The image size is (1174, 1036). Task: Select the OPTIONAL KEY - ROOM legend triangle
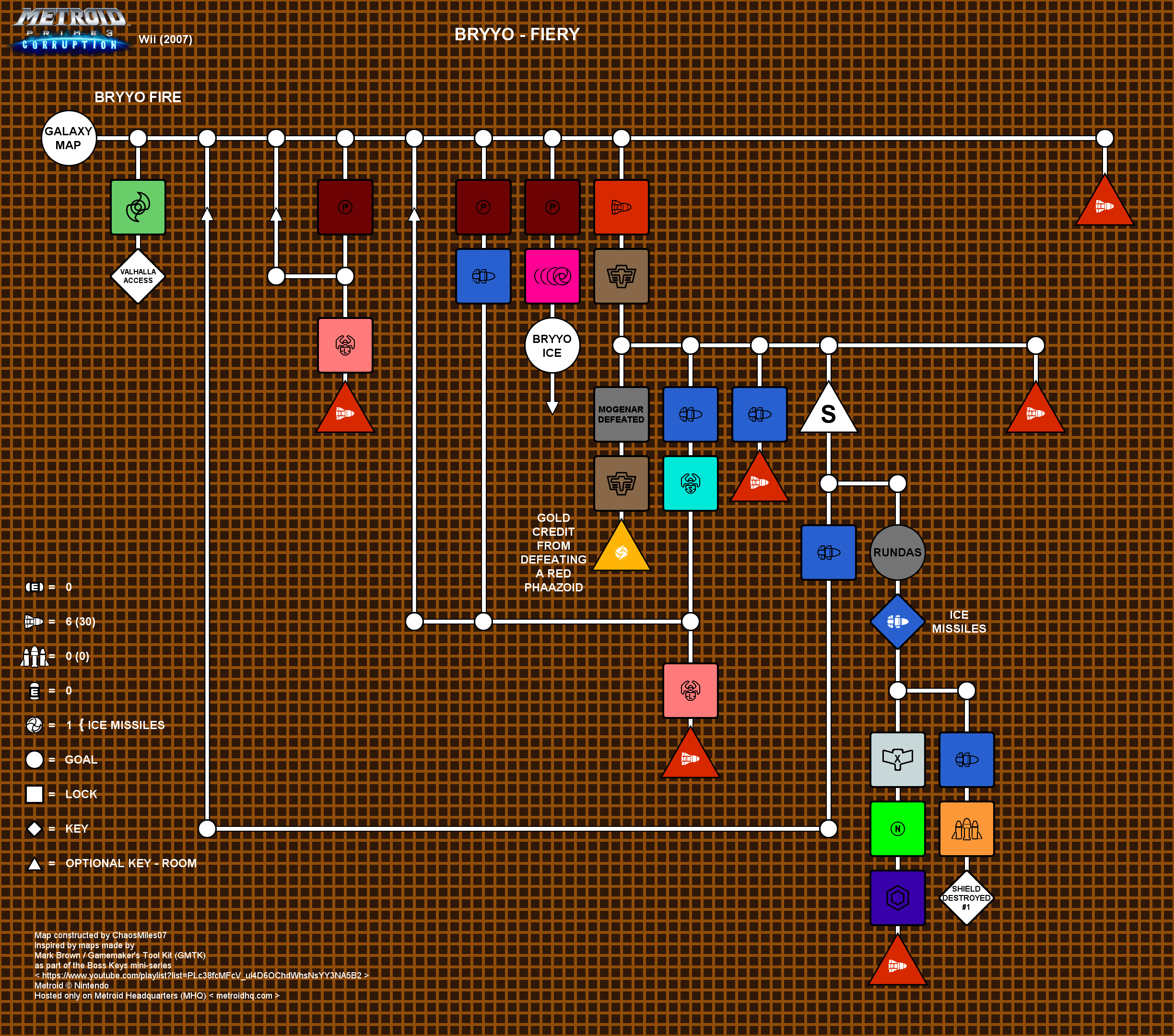pyautogui.click(x=35, y=864)
